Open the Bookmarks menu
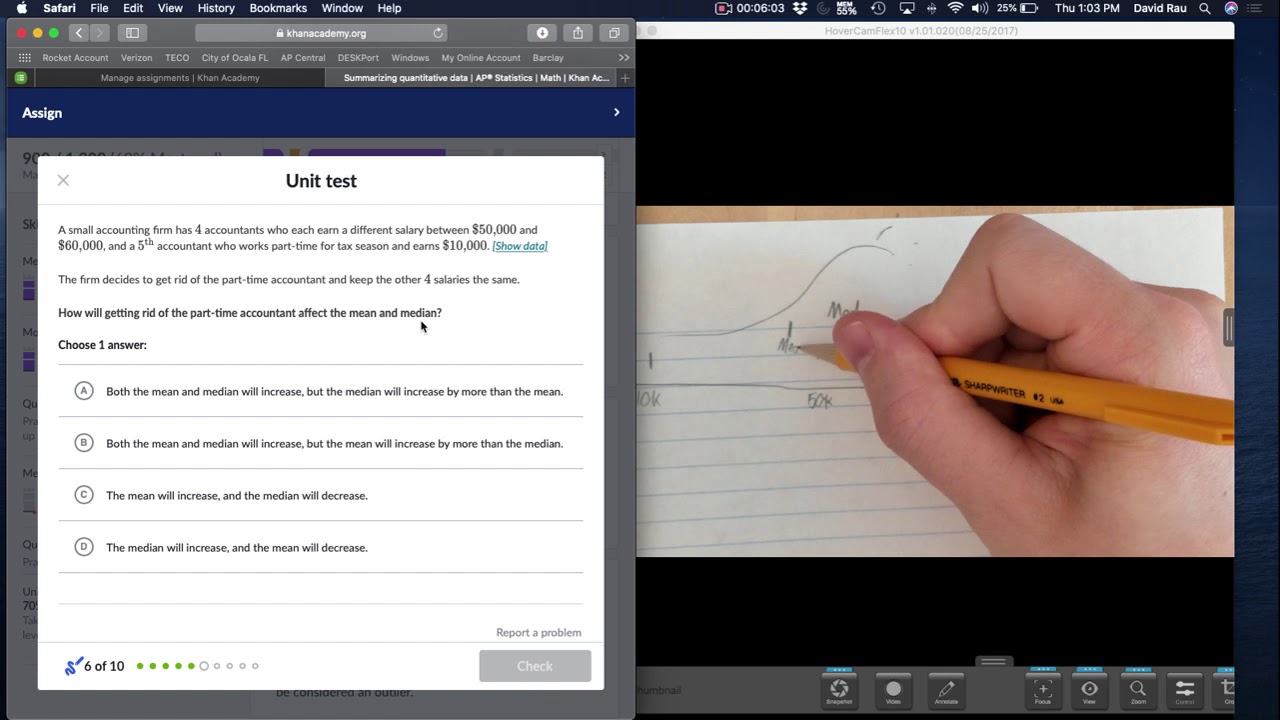1280x720 pixels. coord(278,8)
